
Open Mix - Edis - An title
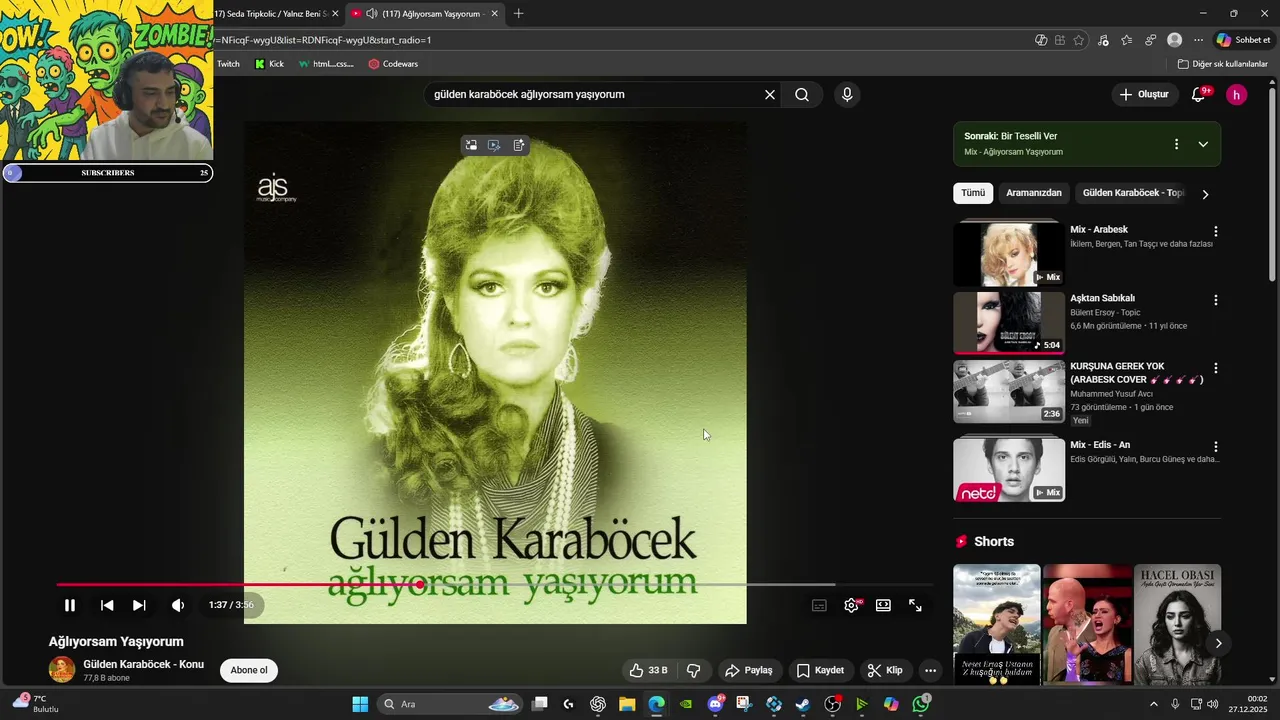point(1100,445)
